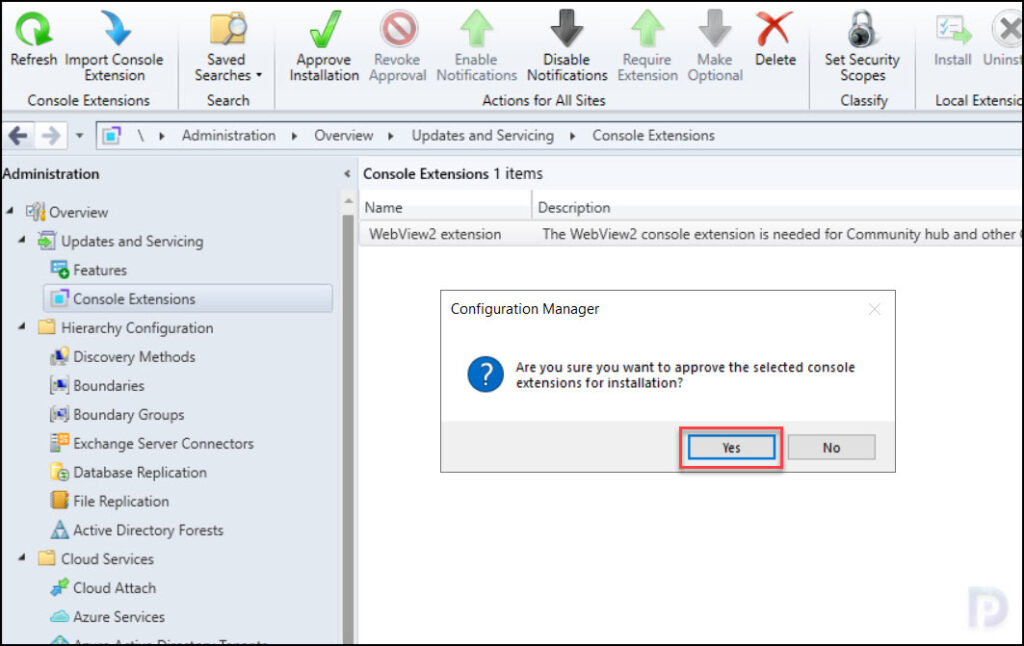The height and width of the screenshot is (646, 1024).
Task: Sort by Name column header
Action: 445,207
